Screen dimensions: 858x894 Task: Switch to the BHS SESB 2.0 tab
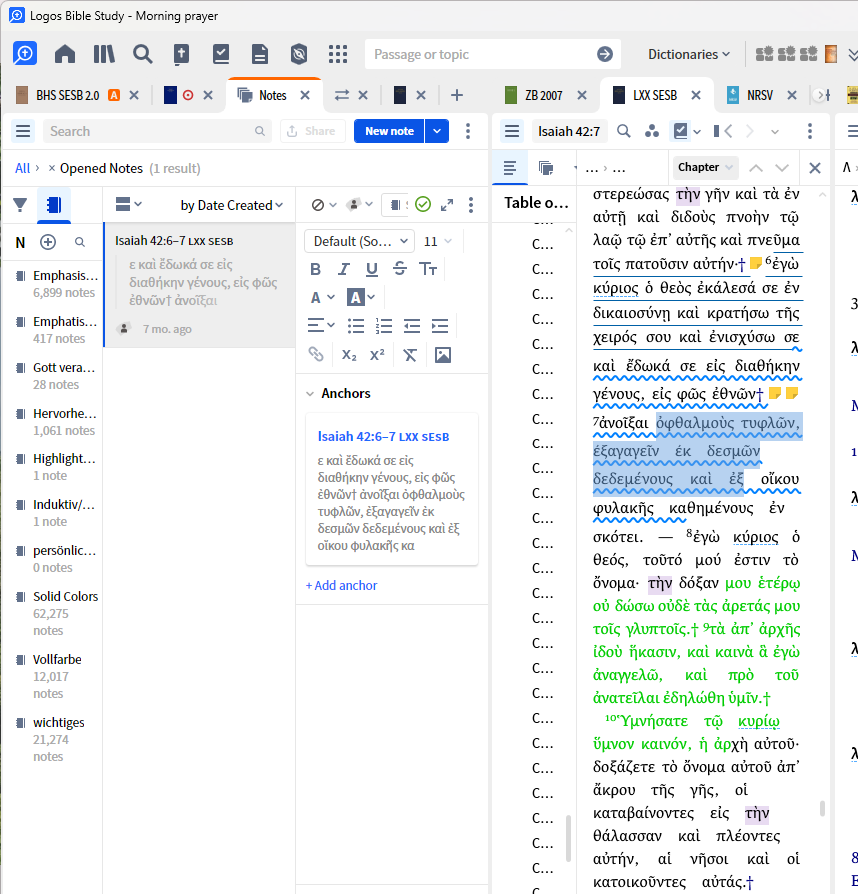coord(67,95)
